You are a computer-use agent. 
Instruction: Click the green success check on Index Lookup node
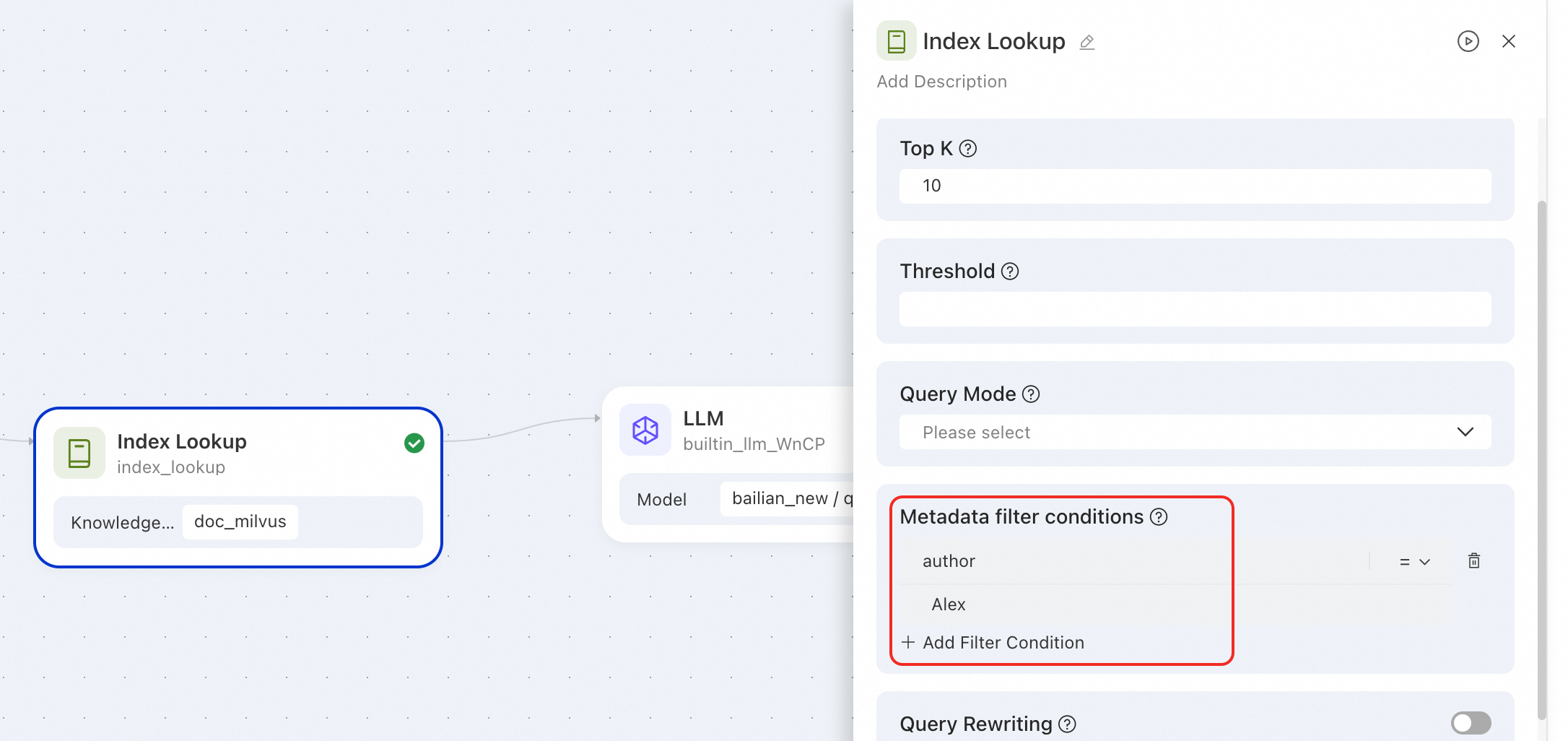pyautogui.click(x=414, y=443)
